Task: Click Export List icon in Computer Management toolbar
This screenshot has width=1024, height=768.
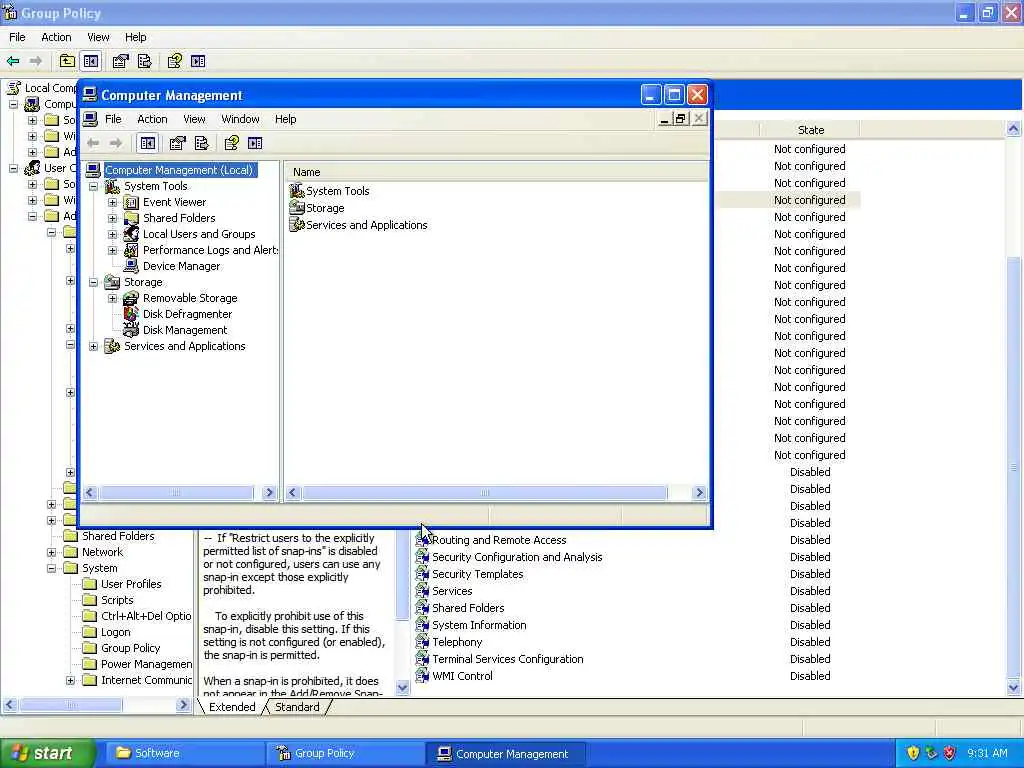Action: click(202, 143)
